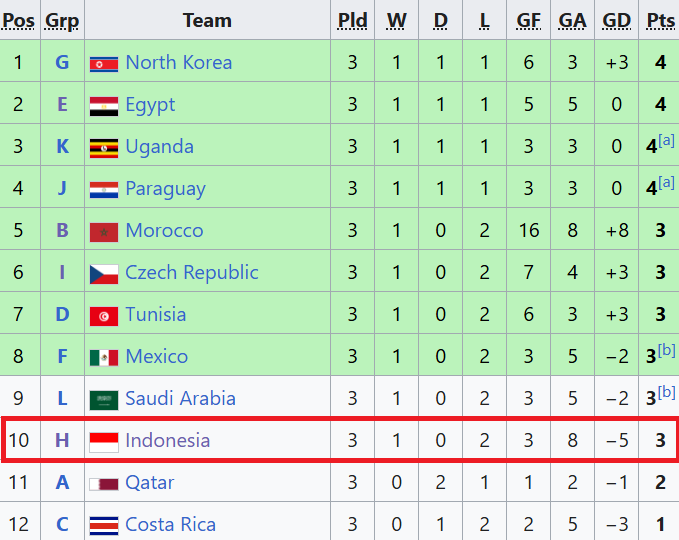Viewport: 679px width, 540px height.
Task: Click the Morocco flag icon
Action: [104, 231]
